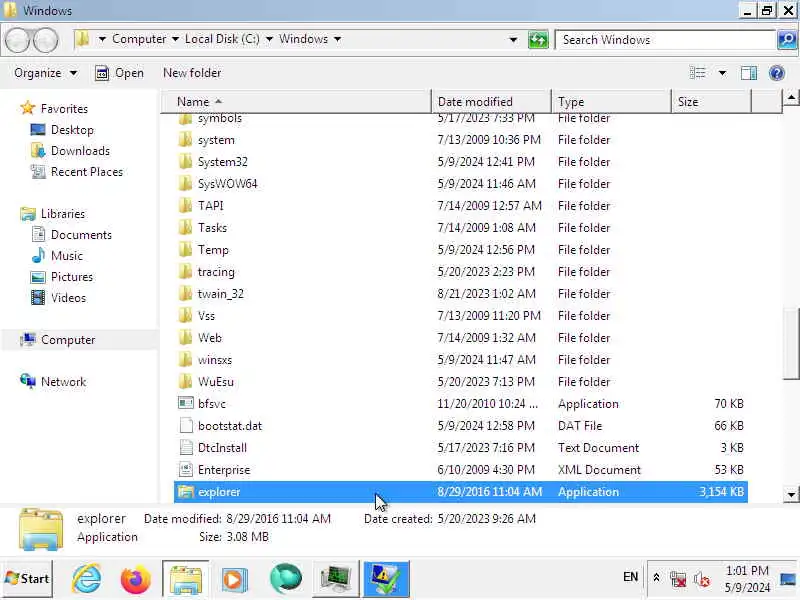Select the winsxs folder icon

(x=186, y=360)
